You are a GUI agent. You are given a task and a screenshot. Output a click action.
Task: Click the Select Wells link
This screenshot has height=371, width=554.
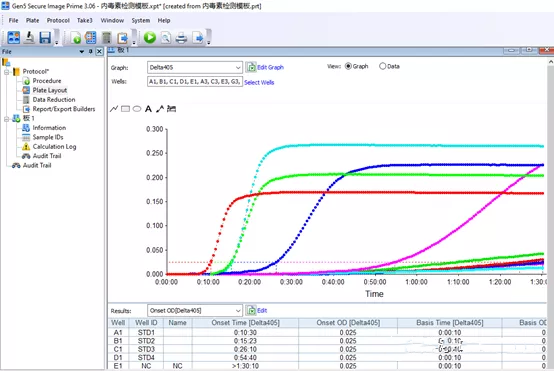click(259, 82)
